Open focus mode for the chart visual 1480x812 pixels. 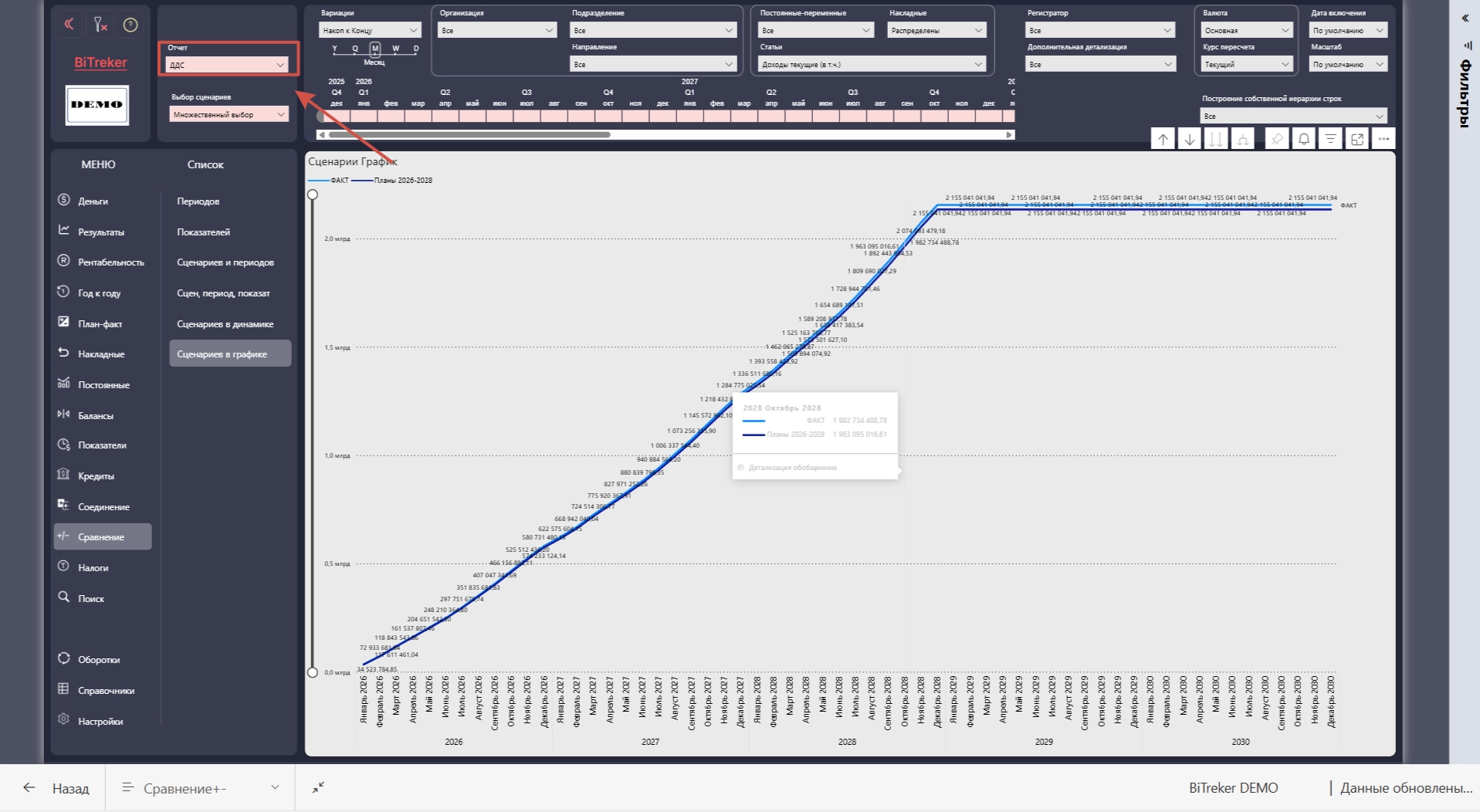pyautogui.click(x=1356, y=139)
